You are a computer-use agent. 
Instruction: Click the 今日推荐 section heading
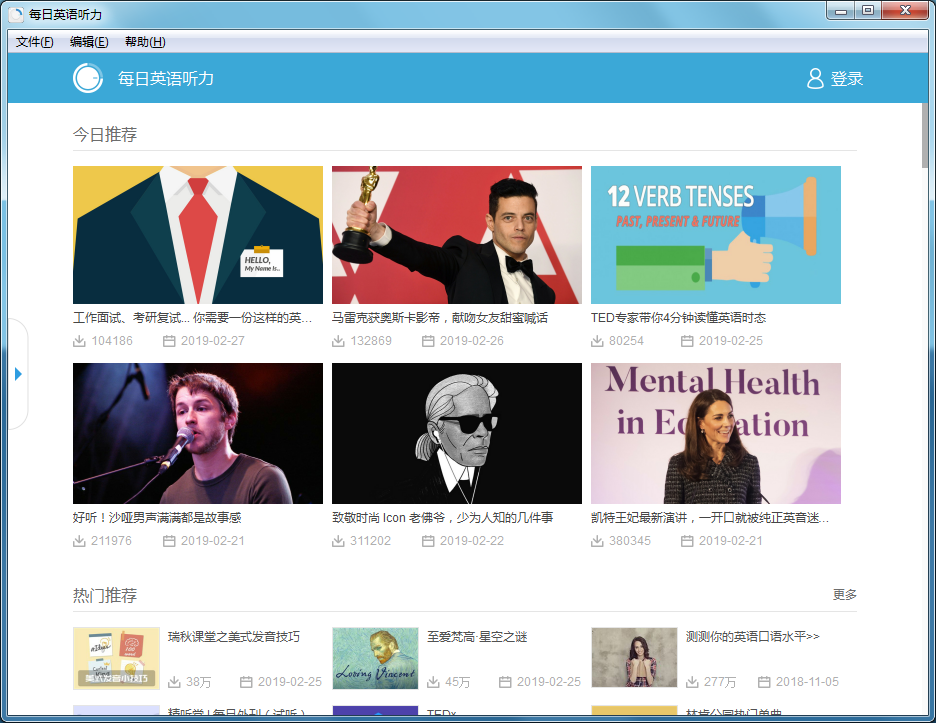pos(105,134)
